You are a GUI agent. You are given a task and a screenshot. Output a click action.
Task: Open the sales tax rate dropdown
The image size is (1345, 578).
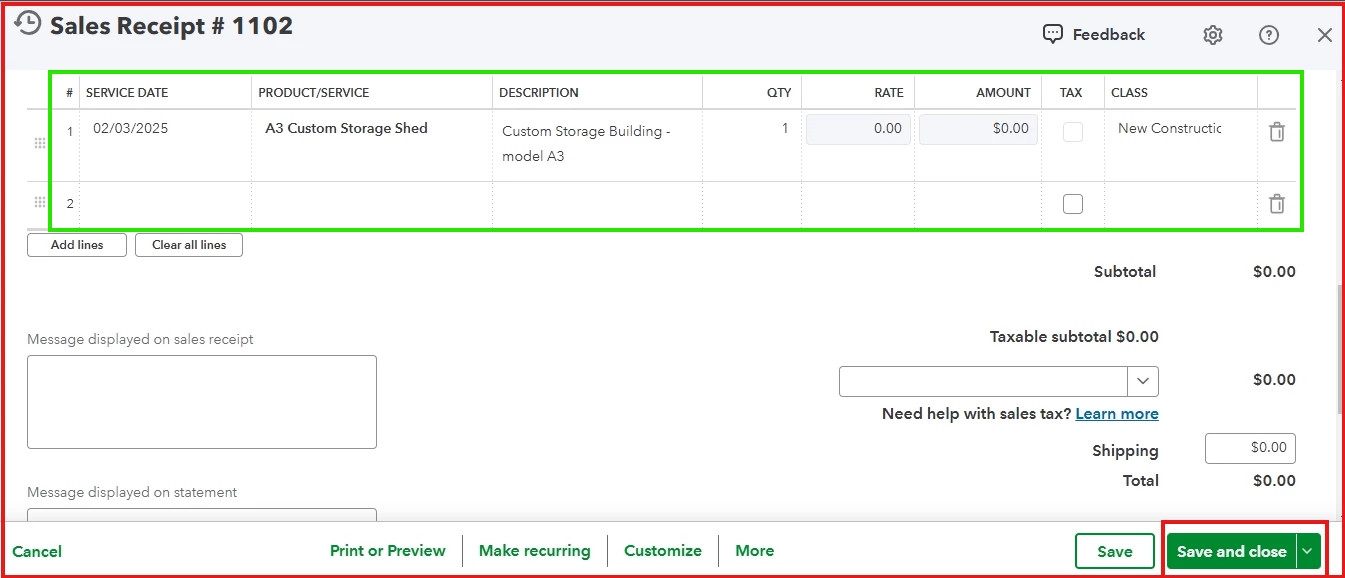coord(1143,381)
